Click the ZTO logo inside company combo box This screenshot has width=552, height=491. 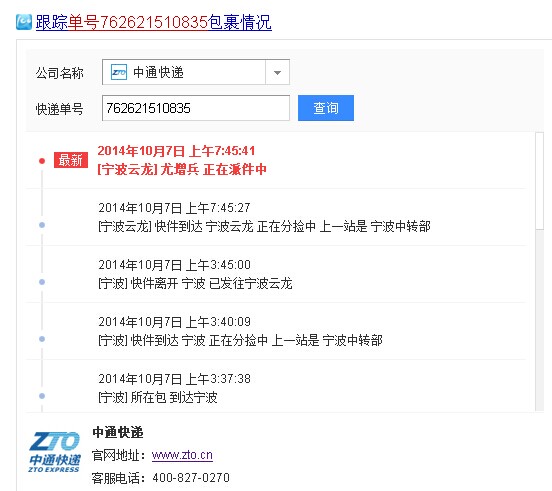(x=119, y=72)
